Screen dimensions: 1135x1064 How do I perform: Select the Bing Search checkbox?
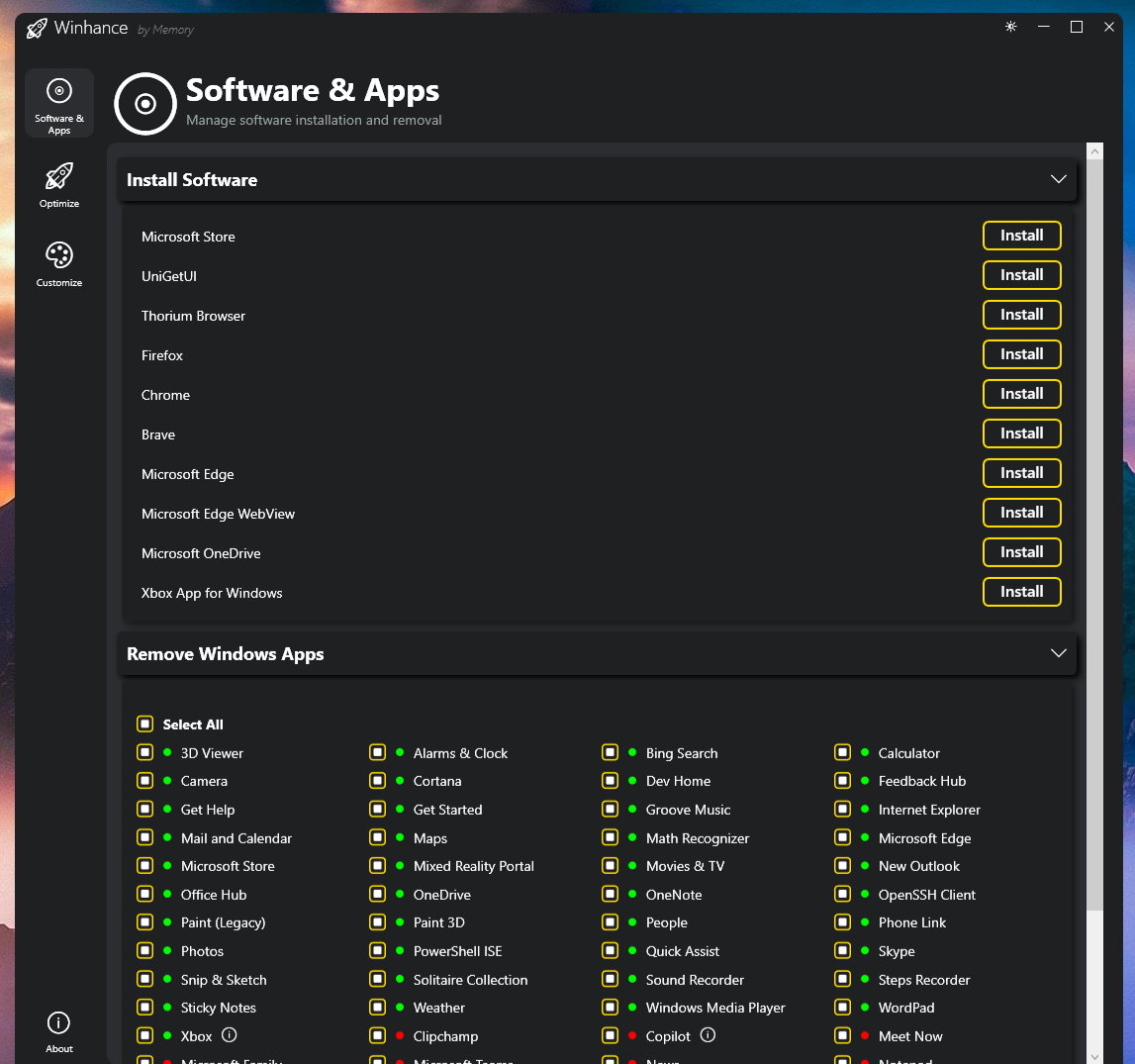(611, 753)
